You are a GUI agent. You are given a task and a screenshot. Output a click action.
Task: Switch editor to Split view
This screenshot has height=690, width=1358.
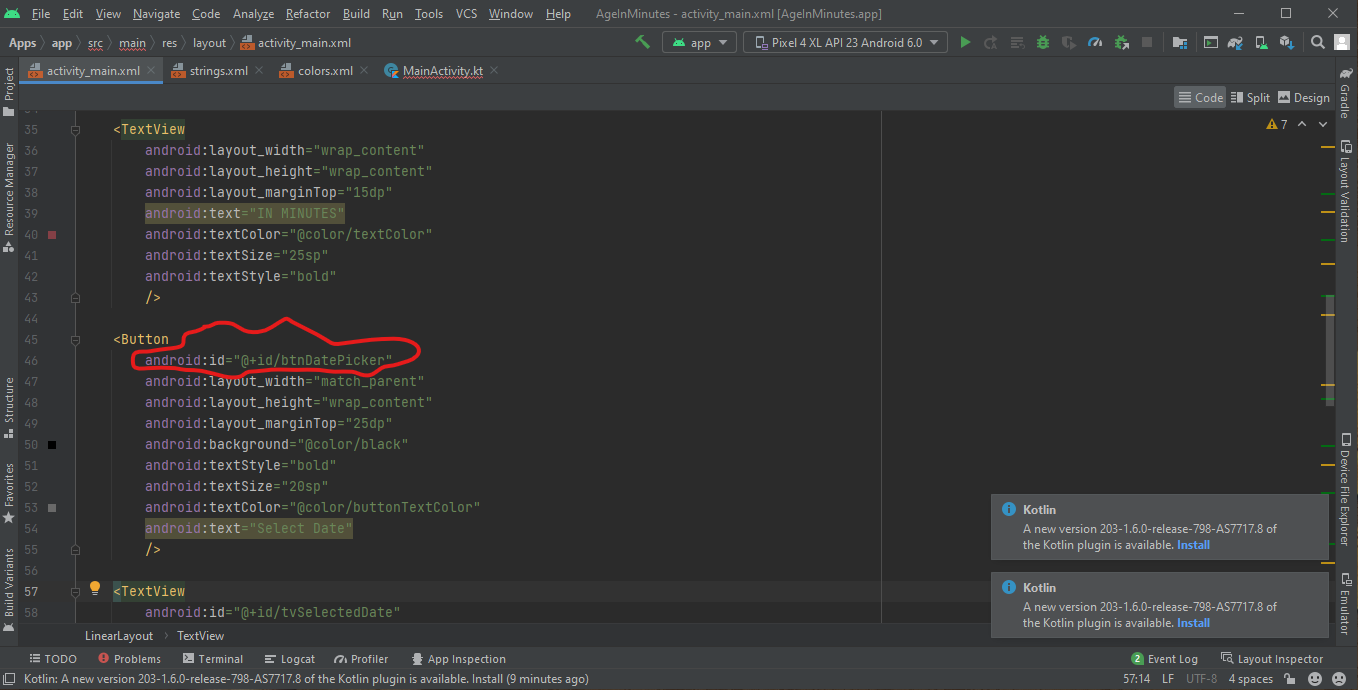click(1250, 97)
